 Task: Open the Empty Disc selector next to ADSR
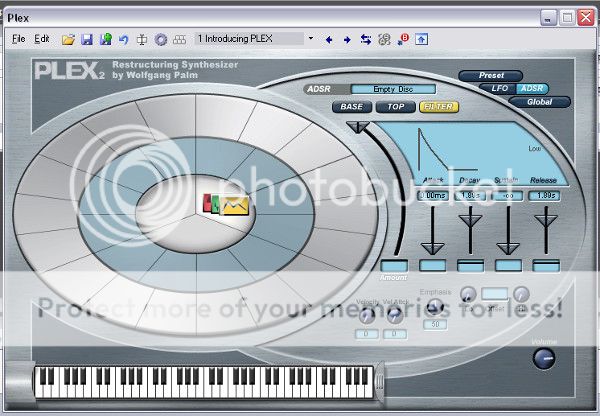393,89
